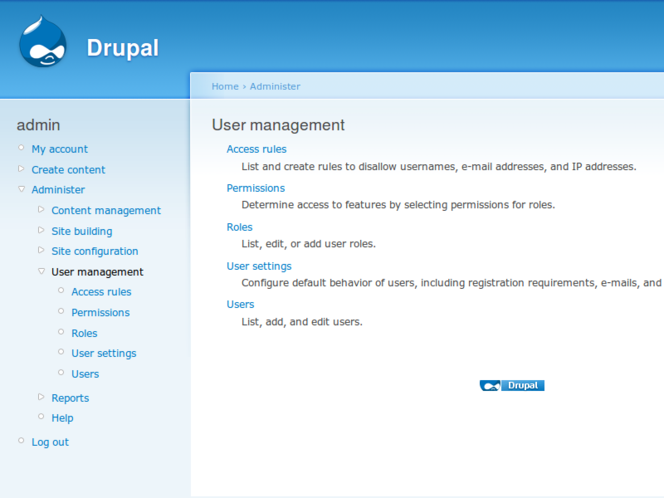Open Help in the sidebar menu

(x=62, y=418)
